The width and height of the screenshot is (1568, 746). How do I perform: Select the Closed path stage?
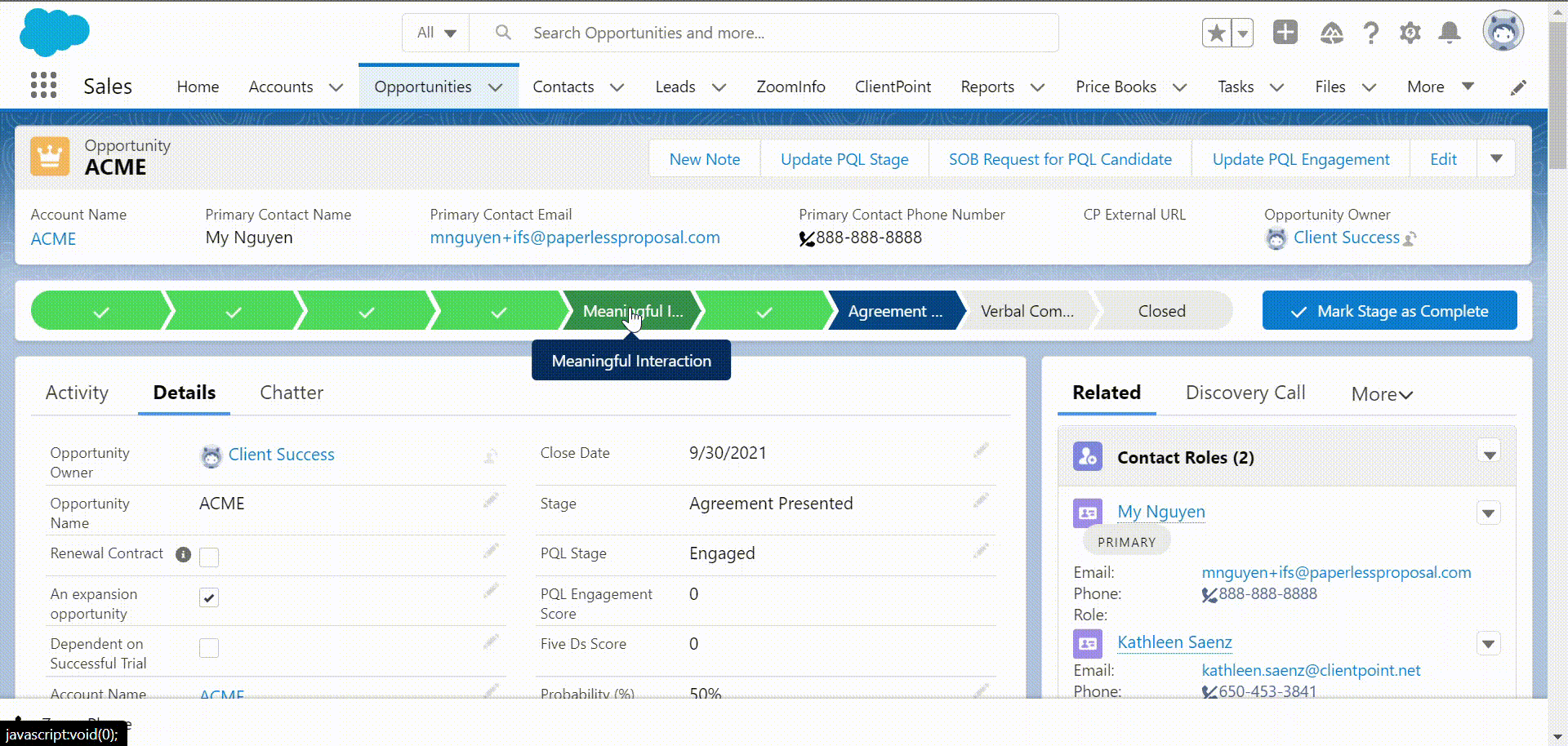click(1161, 311)
